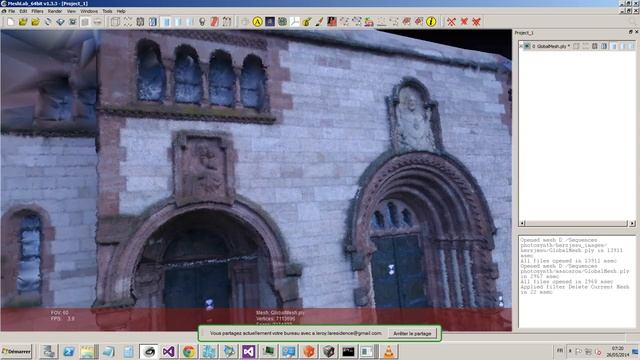Toggle Wireframe render mode icon
This screenshot has height=360, width=640.
pyautogui.click(x=140, y=22)
